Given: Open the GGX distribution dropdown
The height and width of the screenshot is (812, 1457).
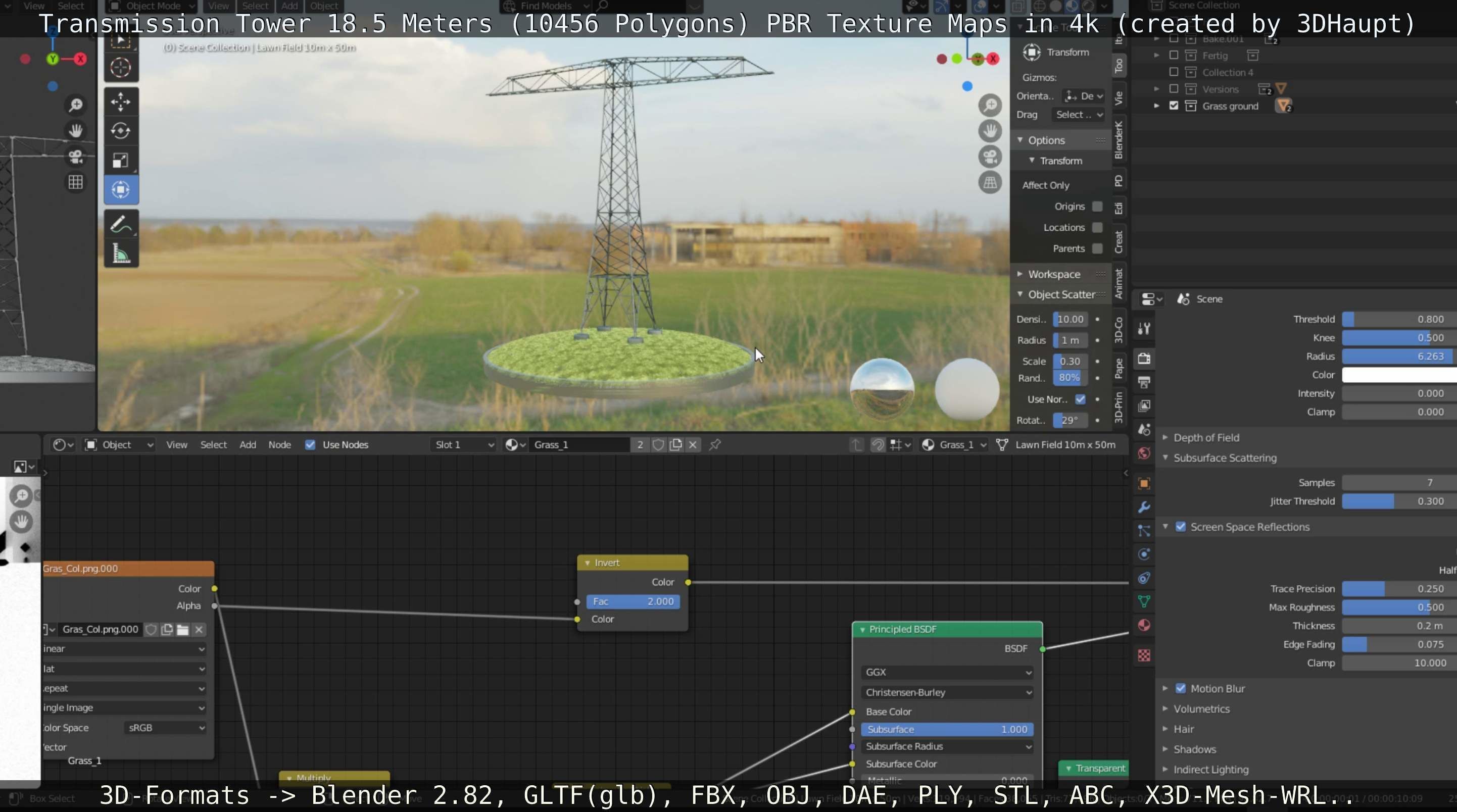Looking at the screenshot, I should (x=947, y=672).
